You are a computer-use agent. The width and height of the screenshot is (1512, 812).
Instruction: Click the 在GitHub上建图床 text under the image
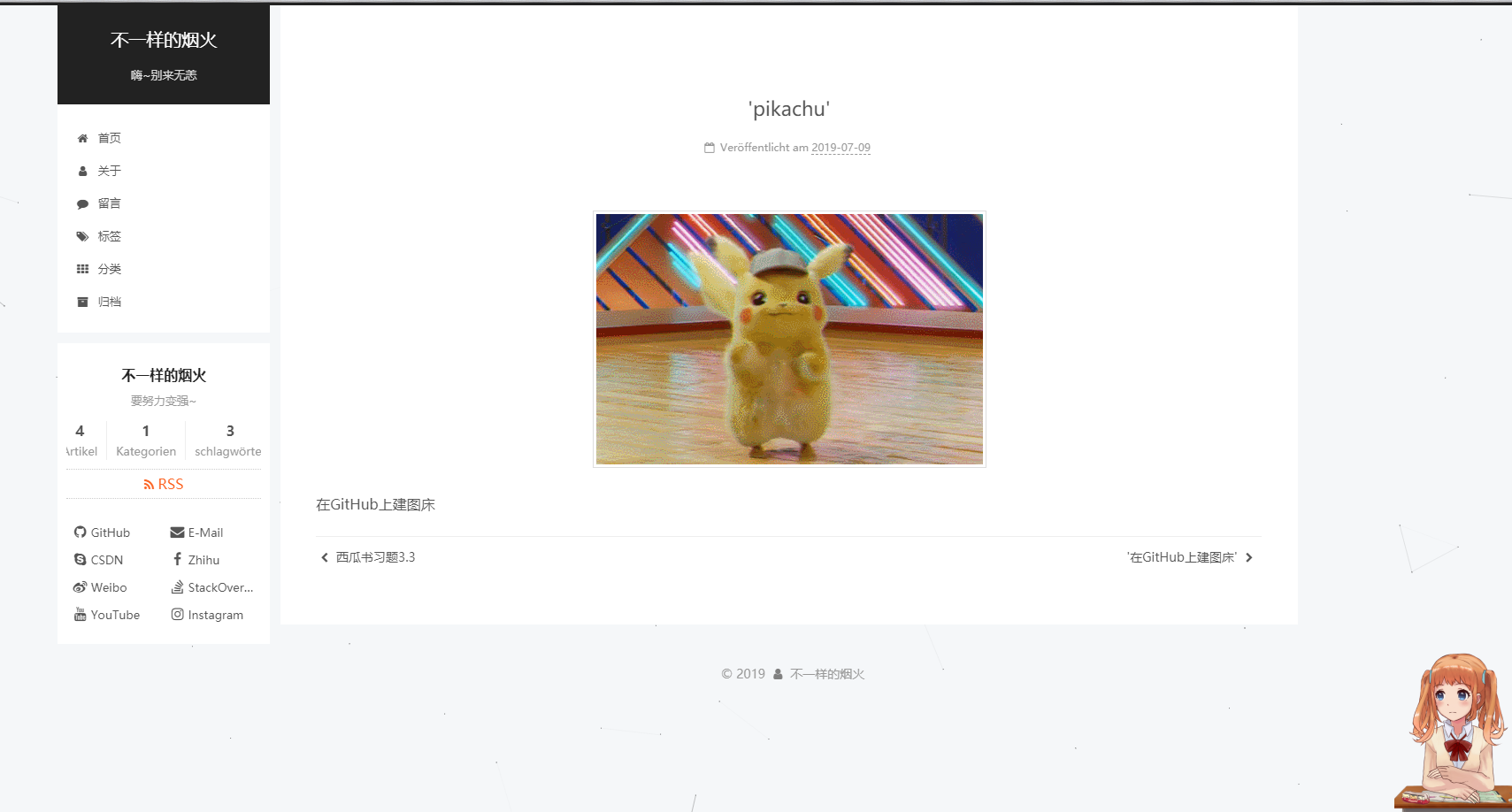click(x=375, y=504)
